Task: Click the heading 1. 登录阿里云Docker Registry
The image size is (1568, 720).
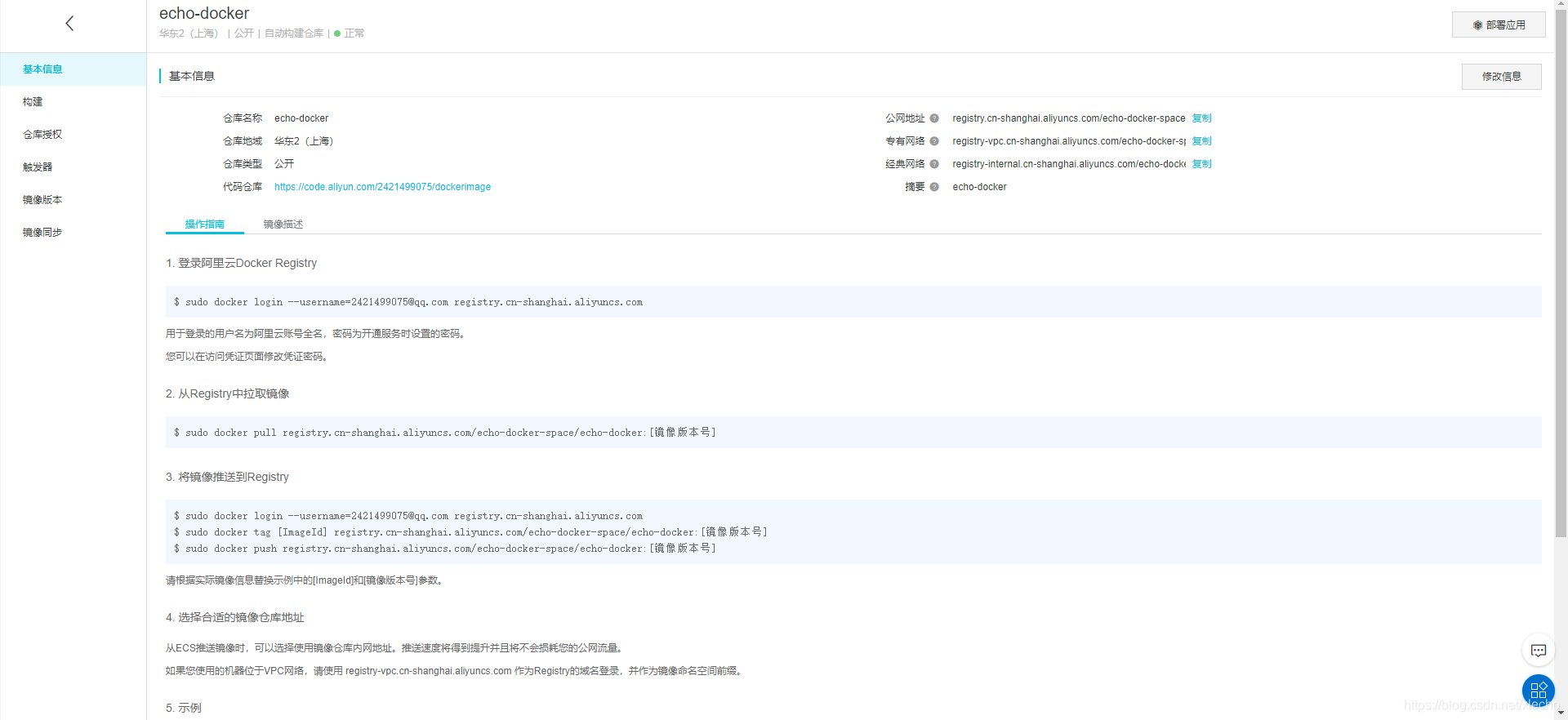Action: click(x=241, y=263)
